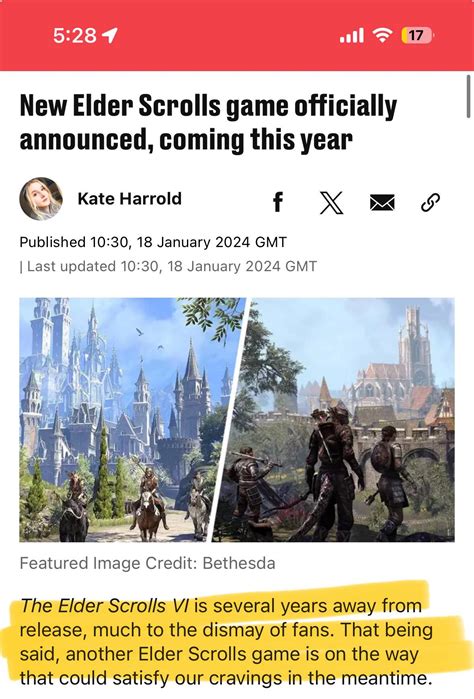The image size is (474, 699).
Task: Share the article on Facebook
Action: (x=278, y=202)
